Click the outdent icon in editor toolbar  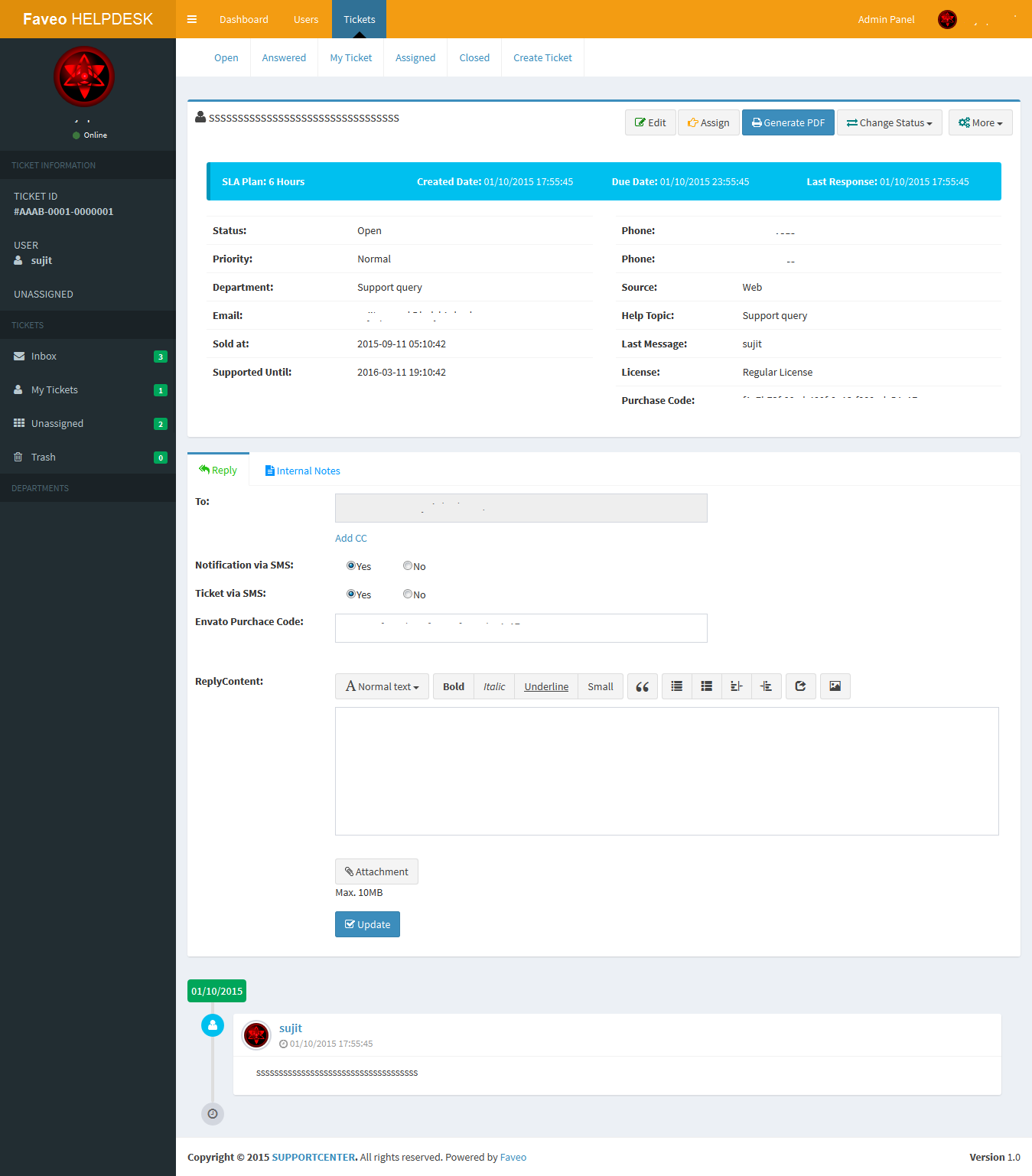pyautogui.click(x=737, y=686)
